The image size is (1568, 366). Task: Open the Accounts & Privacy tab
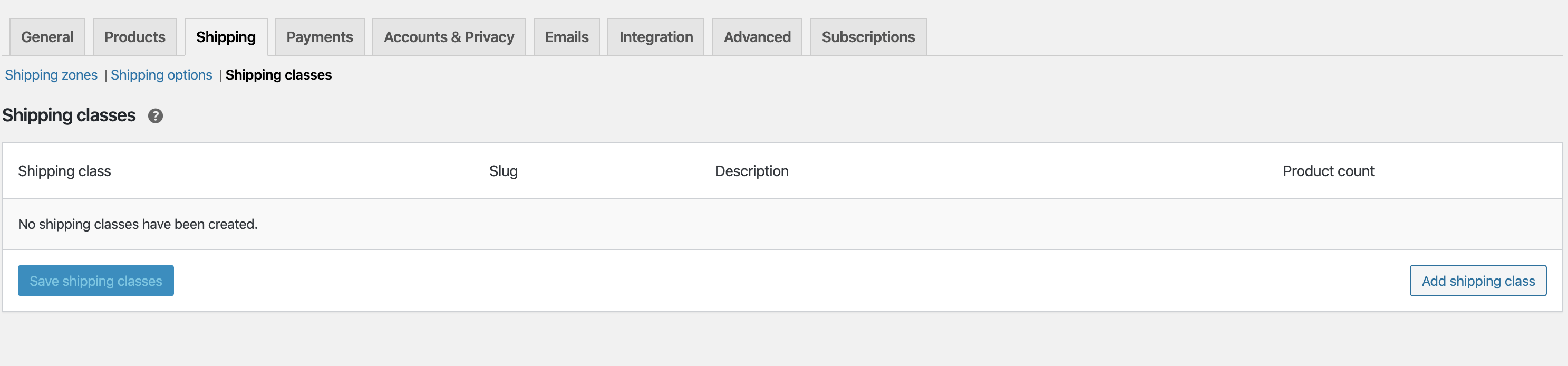pyautogui.click(x=449, y=37)
